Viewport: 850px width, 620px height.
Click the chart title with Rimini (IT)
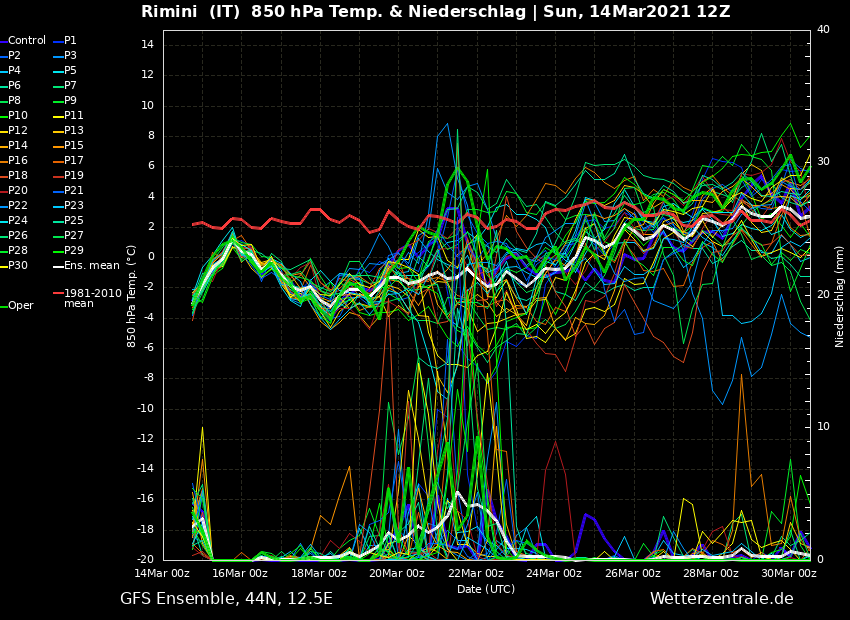coord(436,11)
